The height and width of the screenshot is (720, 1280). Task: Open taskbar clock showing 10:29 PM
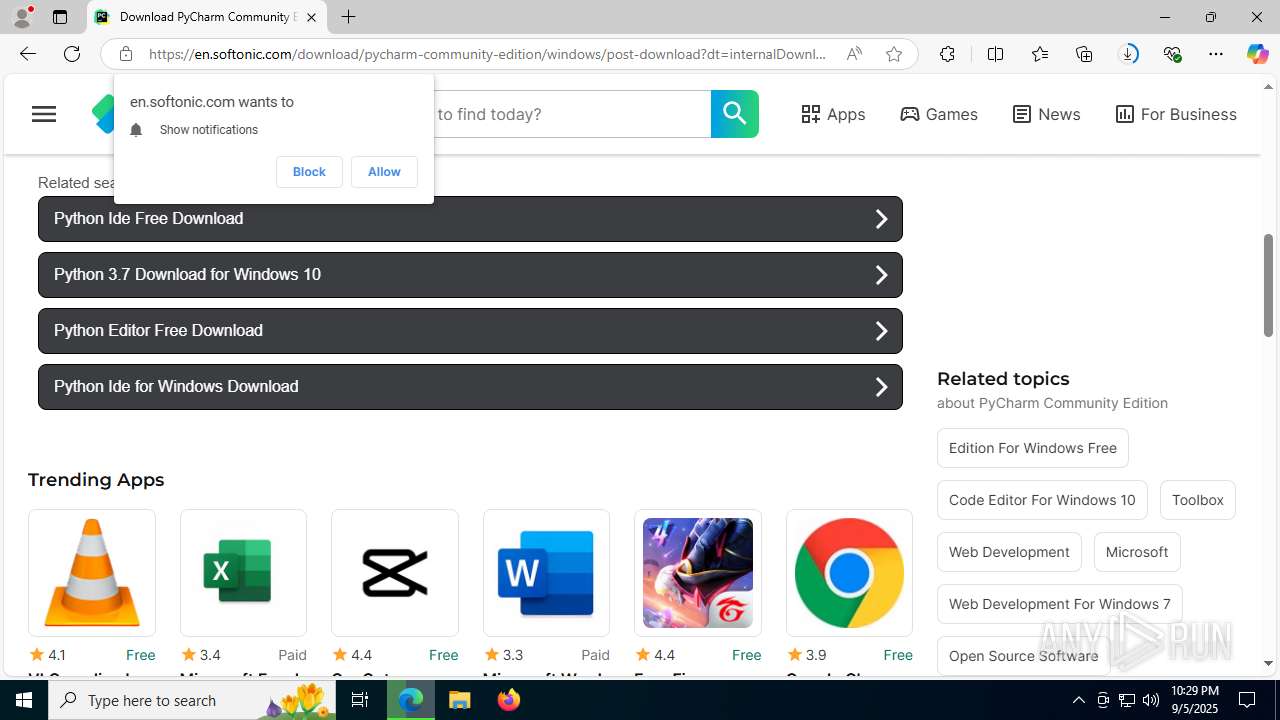tap(1194, 700)
